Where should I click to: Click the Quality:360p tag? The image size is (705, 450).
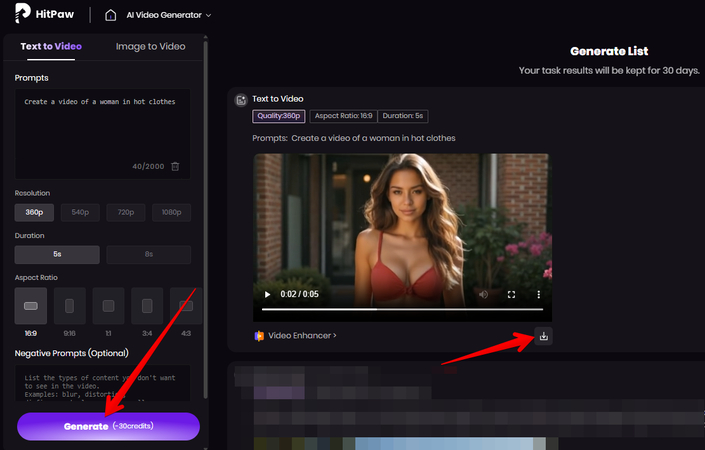[x=279, y=116]
